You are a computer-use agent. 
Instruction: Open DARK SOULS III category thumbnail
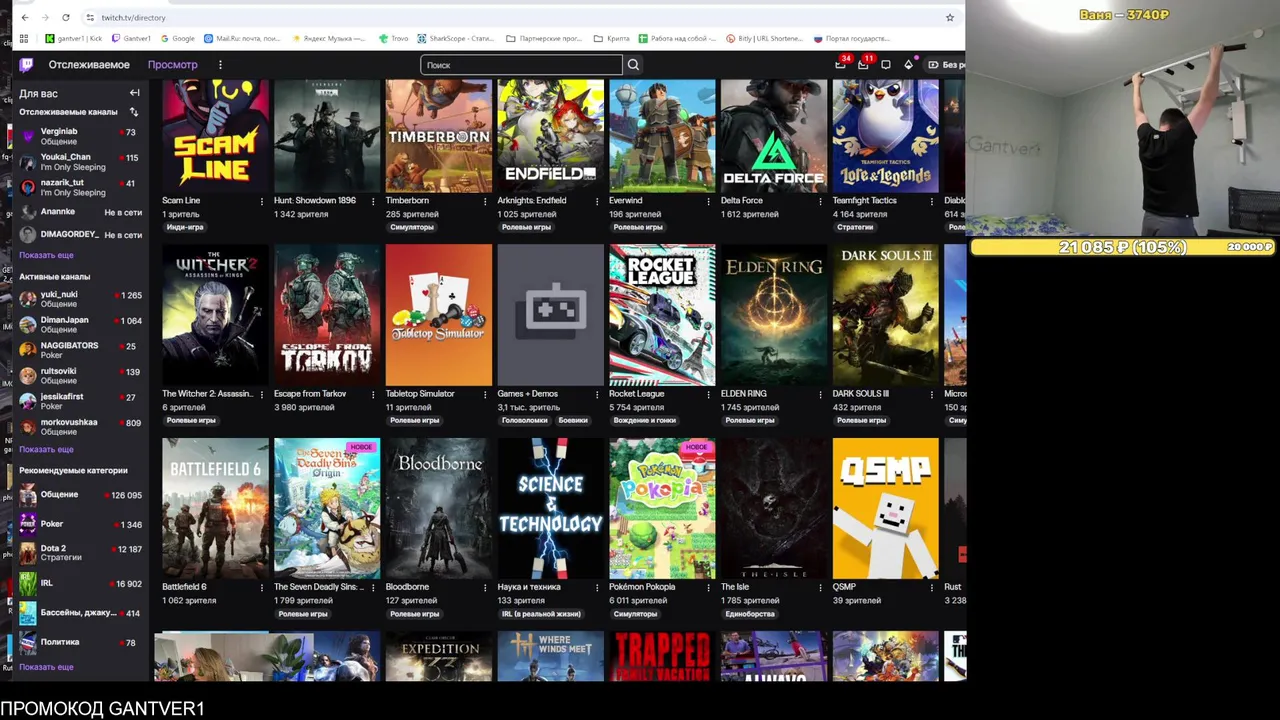pyautogui.click(x=886, y=315)
